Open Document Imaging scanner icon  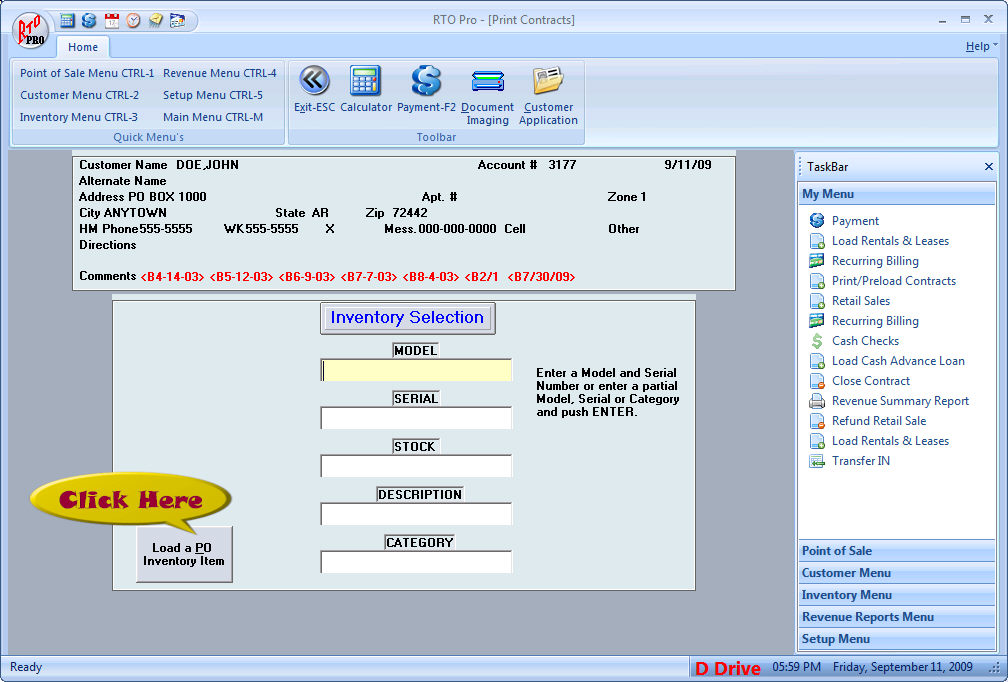pyautogui.click(x=488, y=82)
